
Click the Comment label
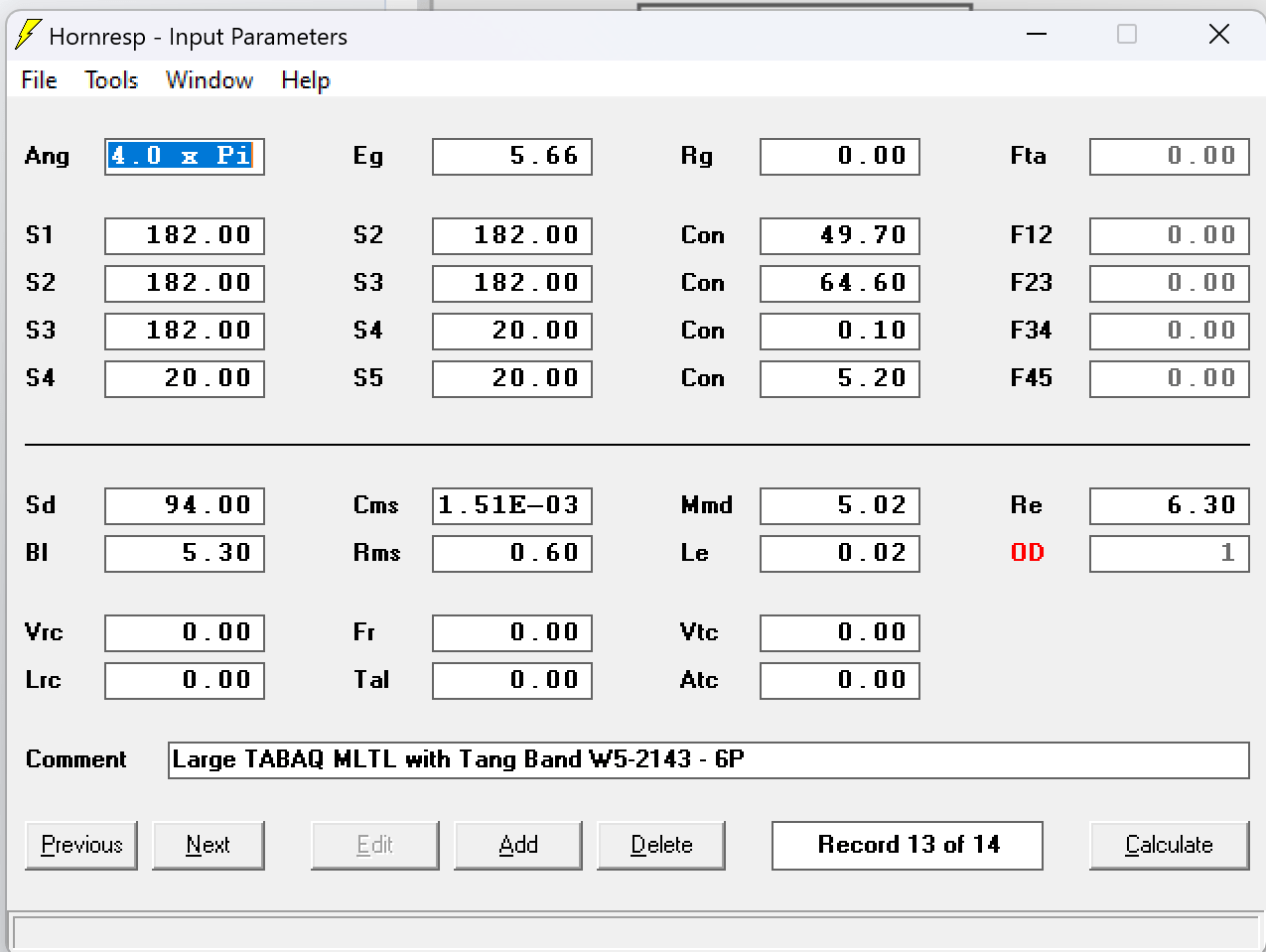point(76,759)
